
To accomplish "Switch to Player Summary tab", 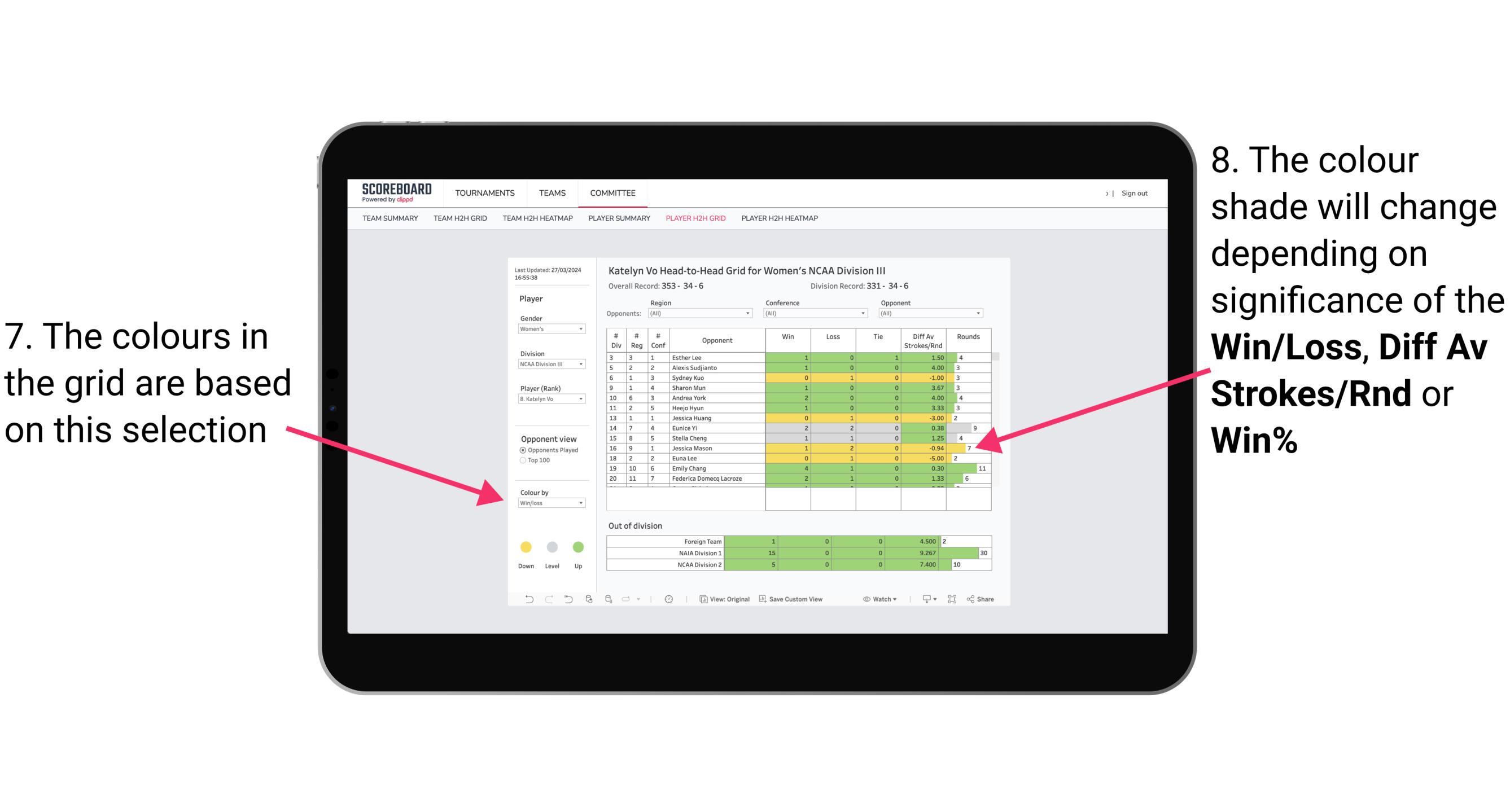I will [618, 222].
